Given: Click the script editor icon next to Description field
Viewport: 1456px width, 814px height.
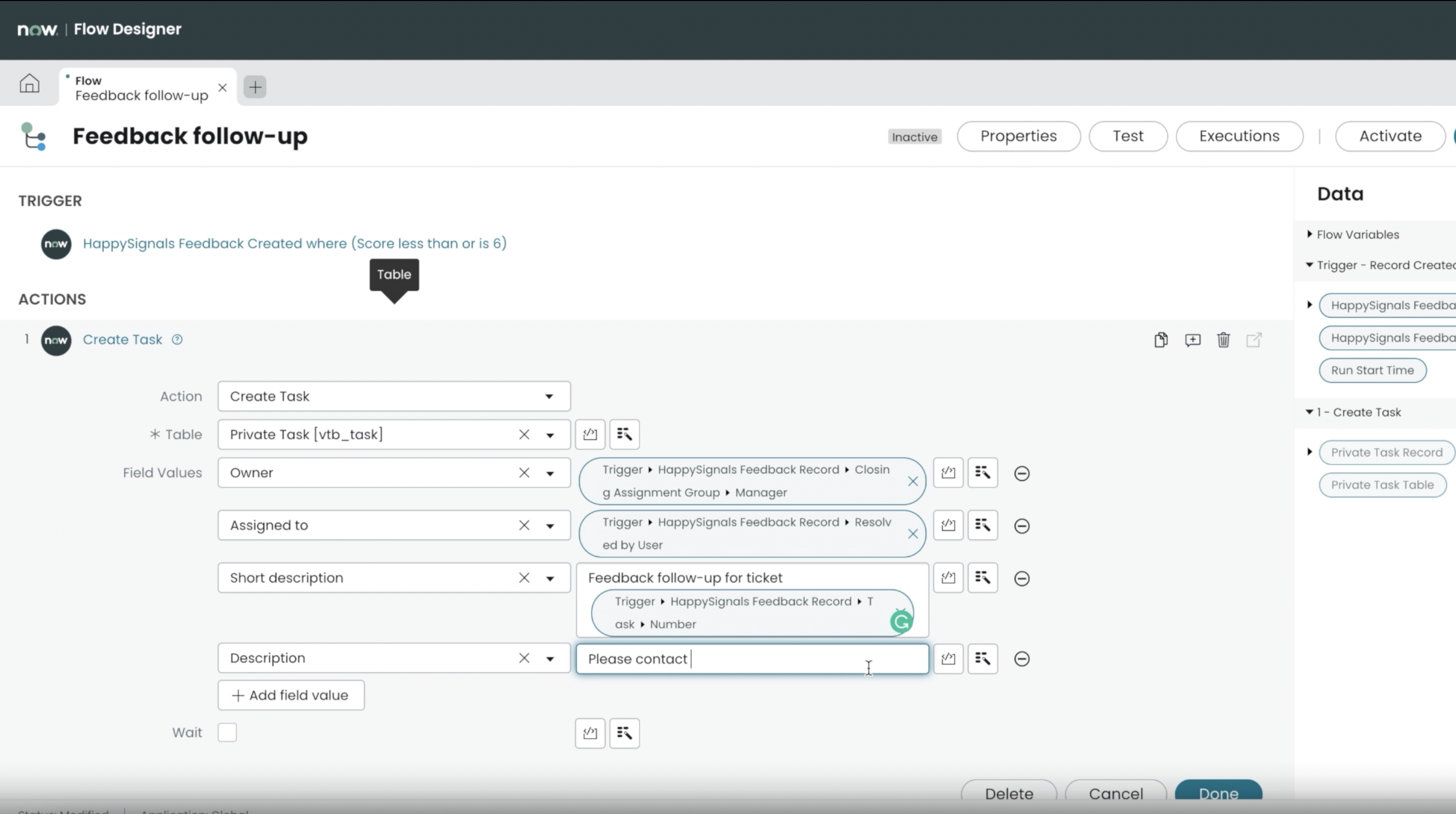Looking at the screenshot, I should [x=948, y=658].
